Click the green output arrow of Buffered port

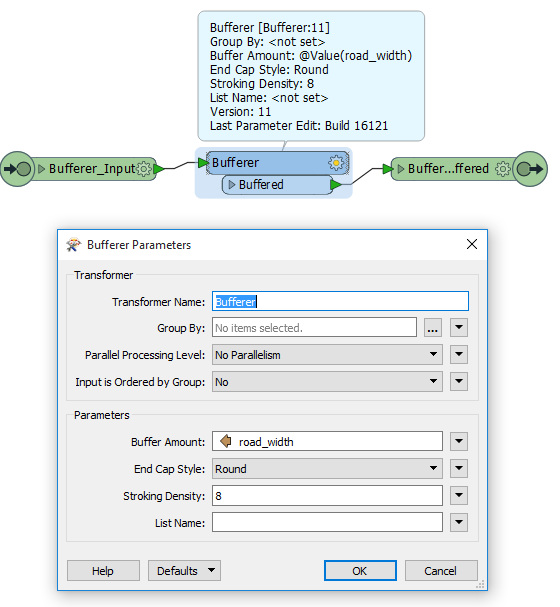pyautogui.click(x=336, y=185)
